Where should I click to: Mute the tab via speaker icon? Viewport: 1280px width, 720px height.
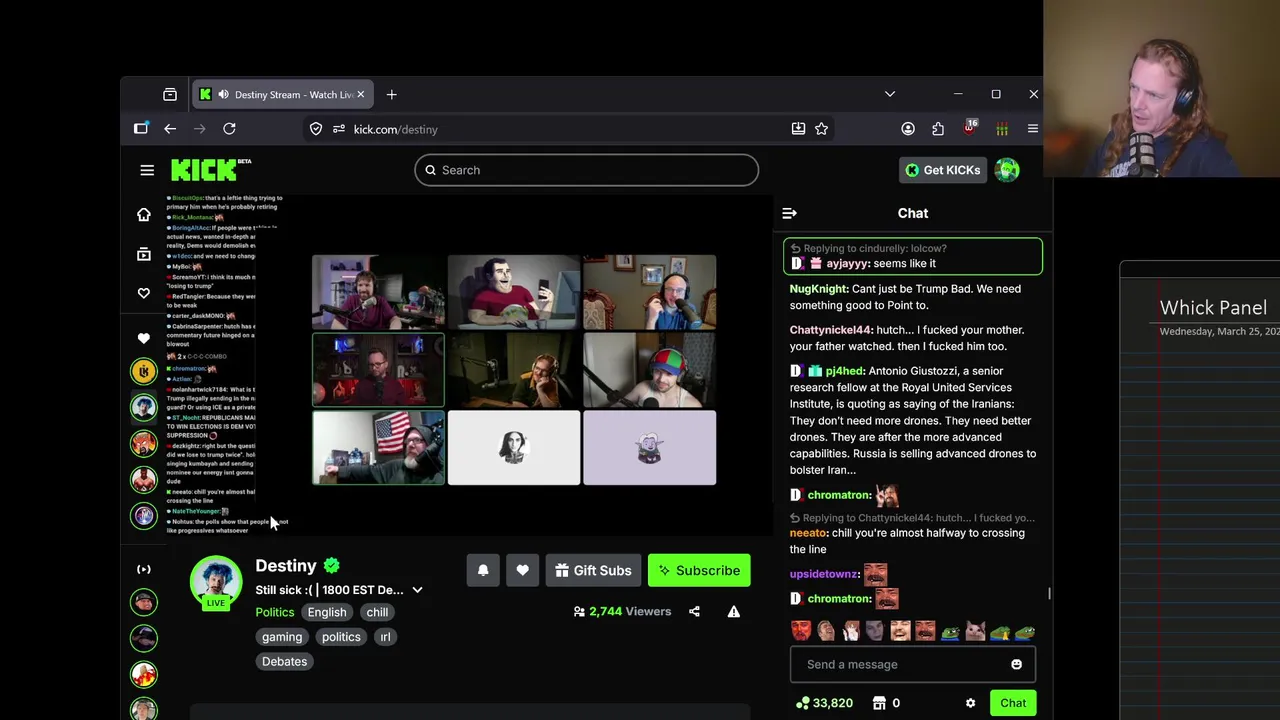(223, 95)
